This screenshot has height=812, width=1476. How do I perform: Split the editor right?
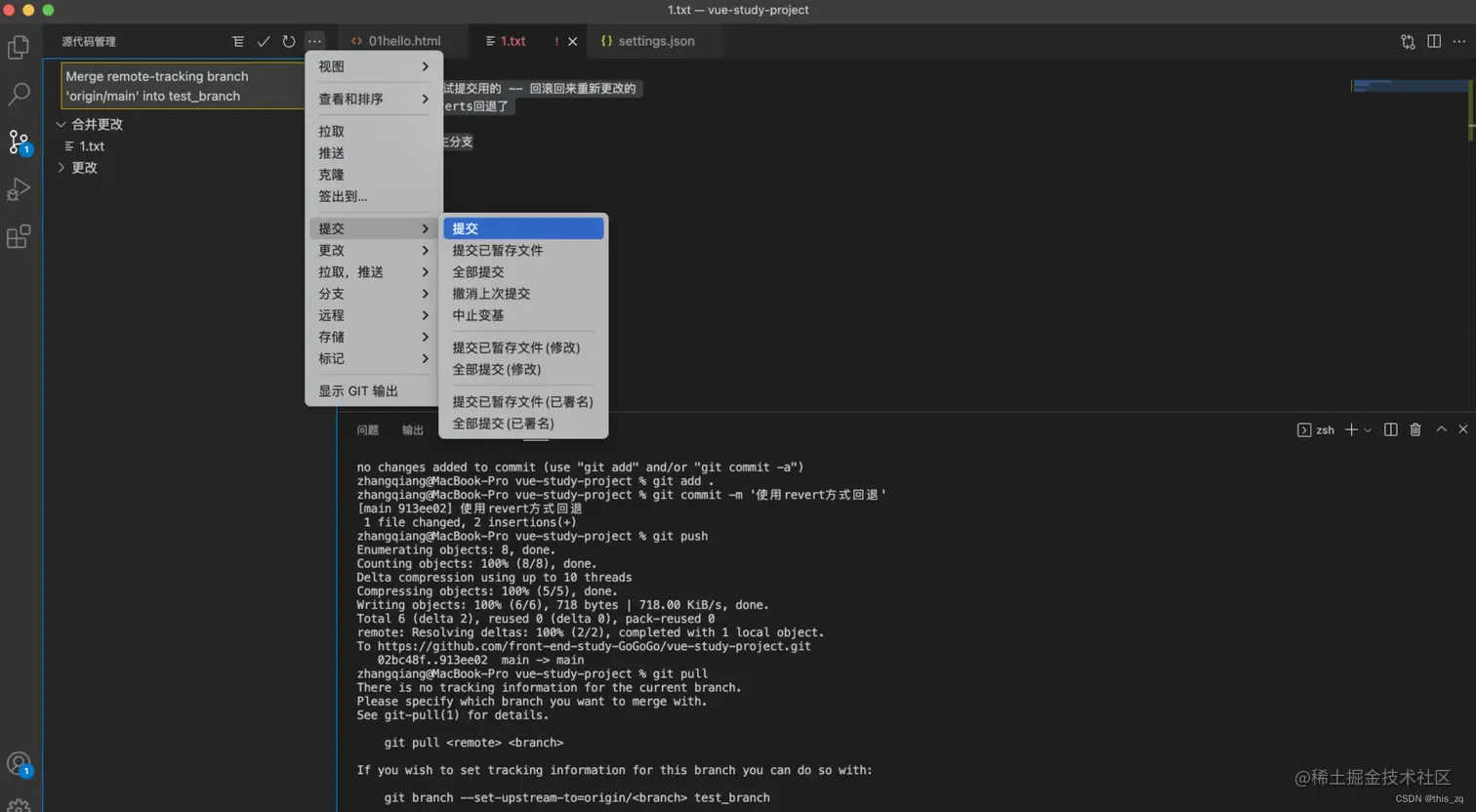(1434, 41)
